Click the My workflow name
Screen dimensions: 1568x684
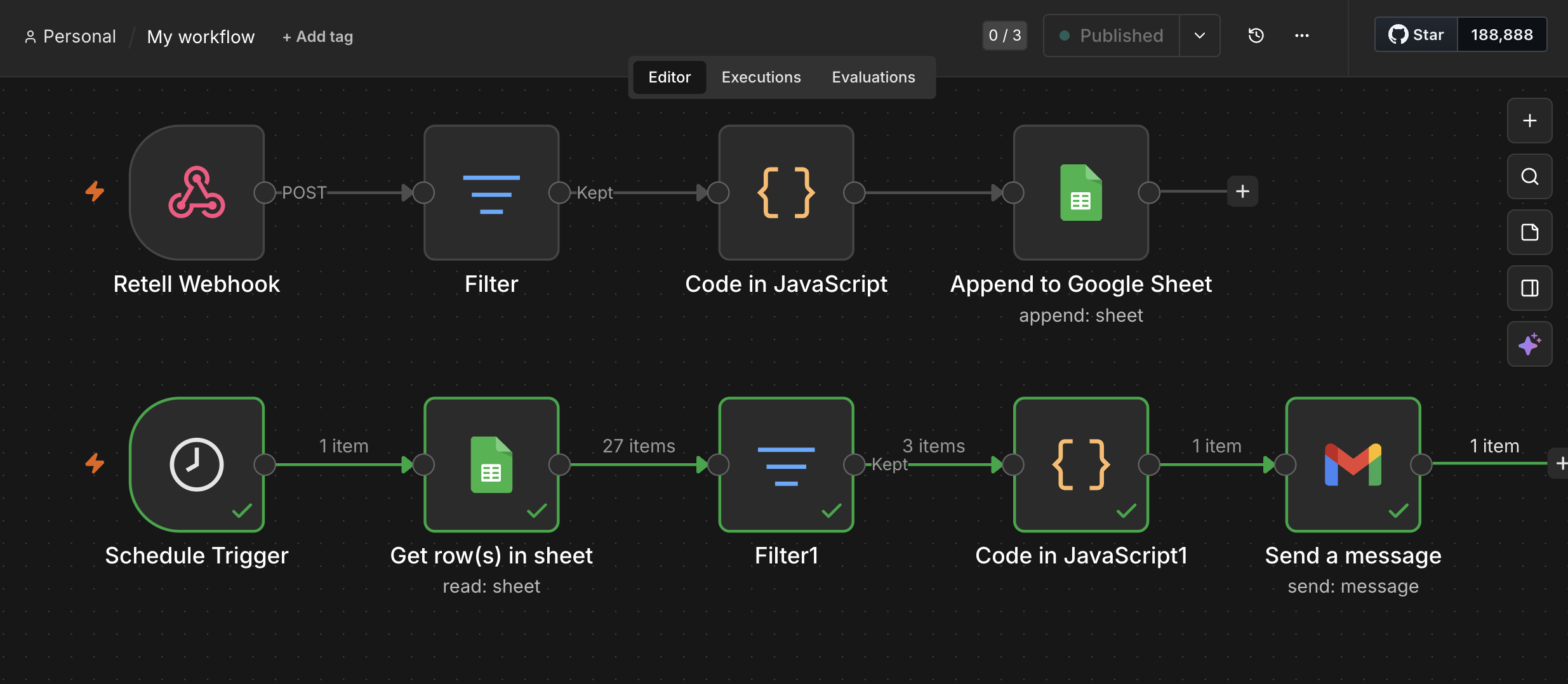pyautogui.click(x=201, y=37)
